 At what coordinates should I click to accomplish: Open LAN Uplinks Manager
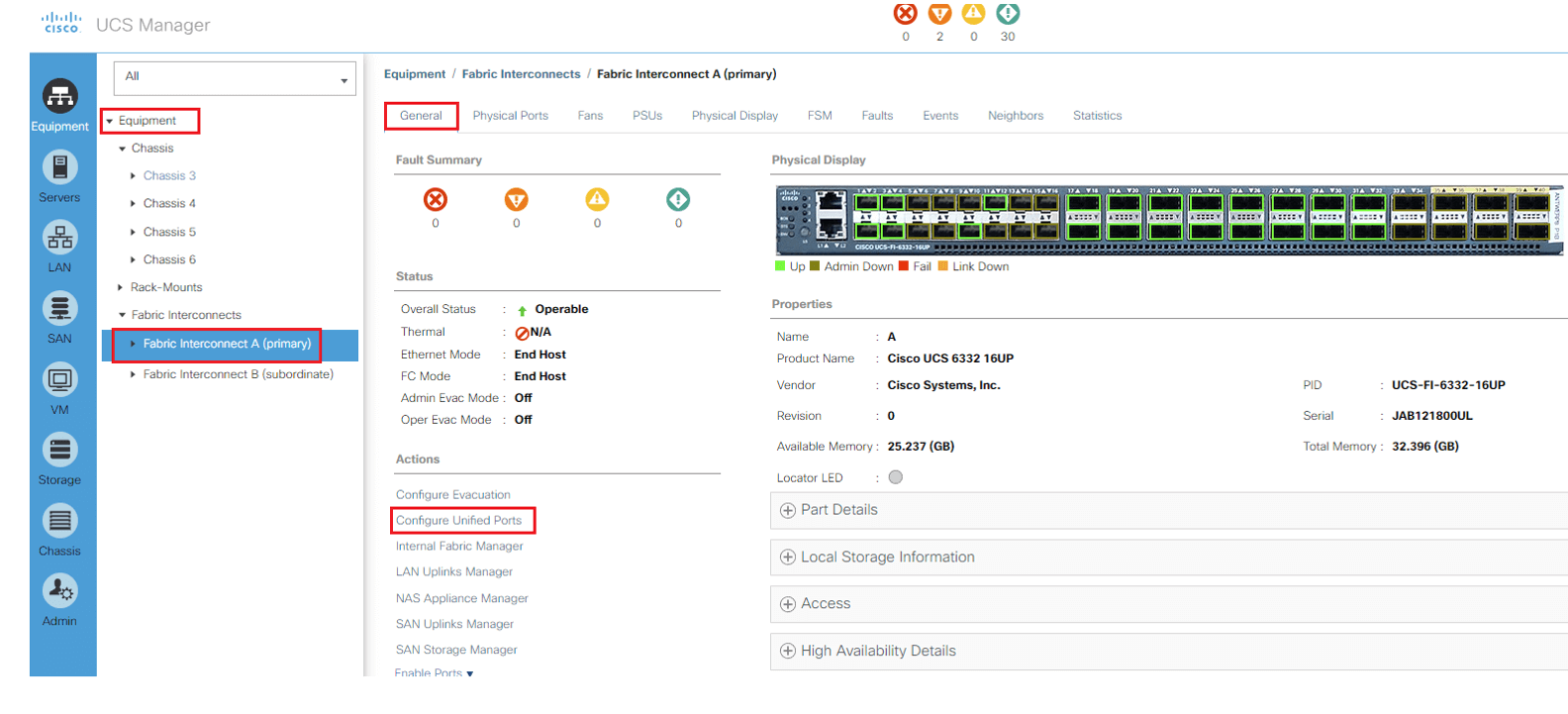click(x=454, y=572)
